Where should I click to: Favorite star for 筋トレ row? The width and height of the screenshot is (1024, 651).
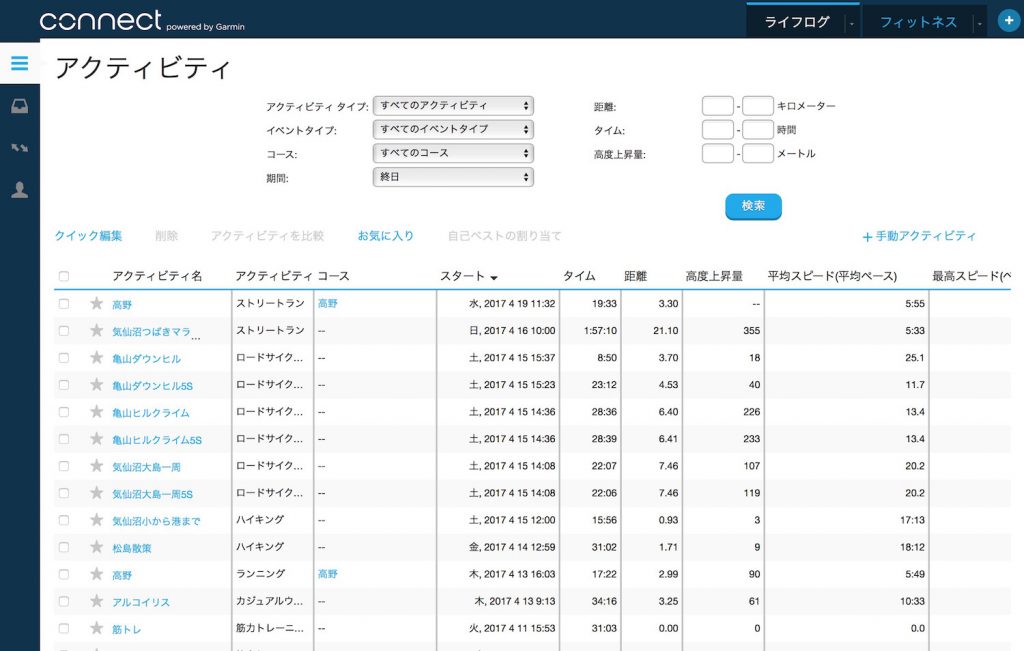(97, 628)
